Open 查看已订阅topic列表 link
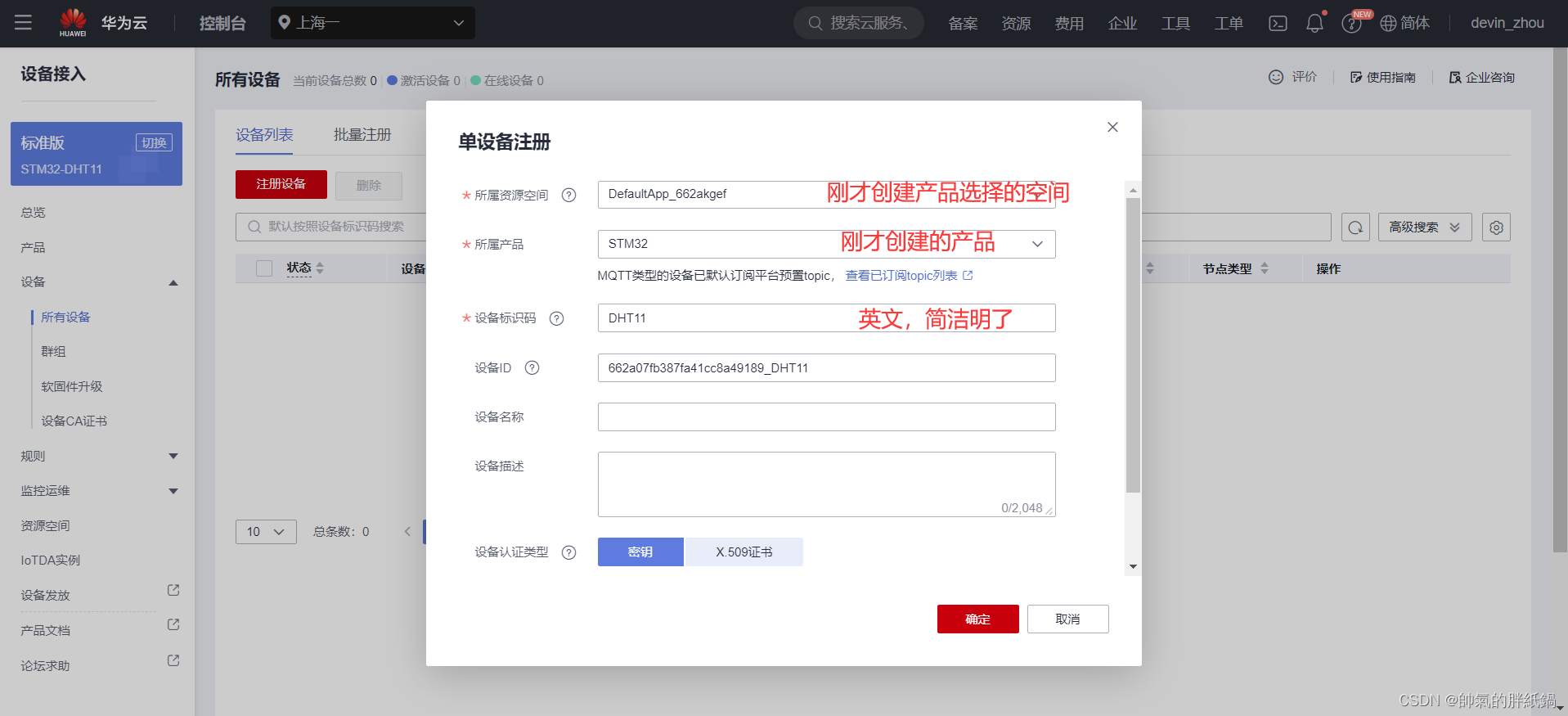1568x716 pixels. click(x=910, y=276)
